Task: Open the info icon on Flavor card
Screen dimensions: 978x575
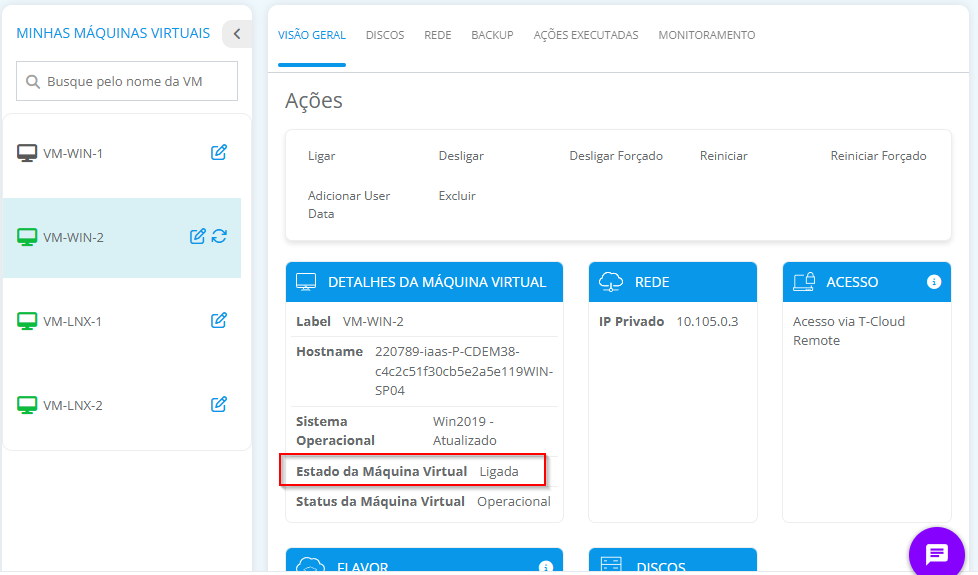Action: 546,568
